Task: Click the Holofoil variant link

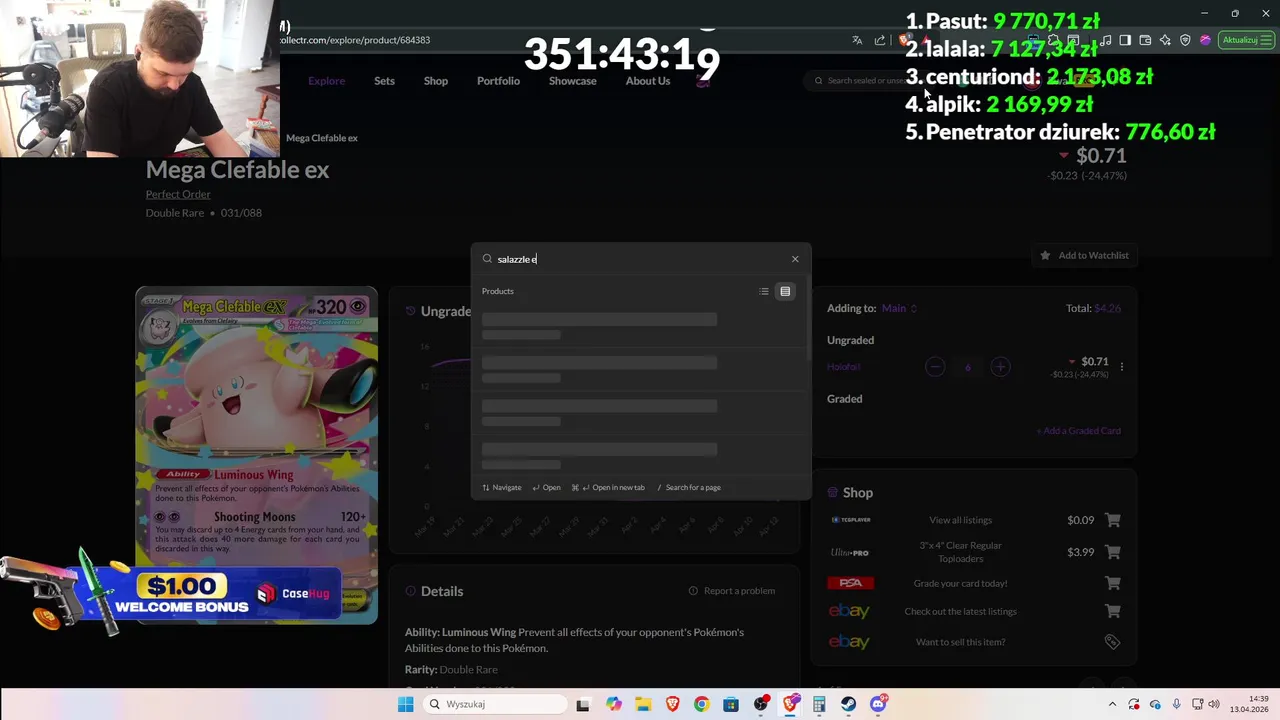Action: coord(844,367)
